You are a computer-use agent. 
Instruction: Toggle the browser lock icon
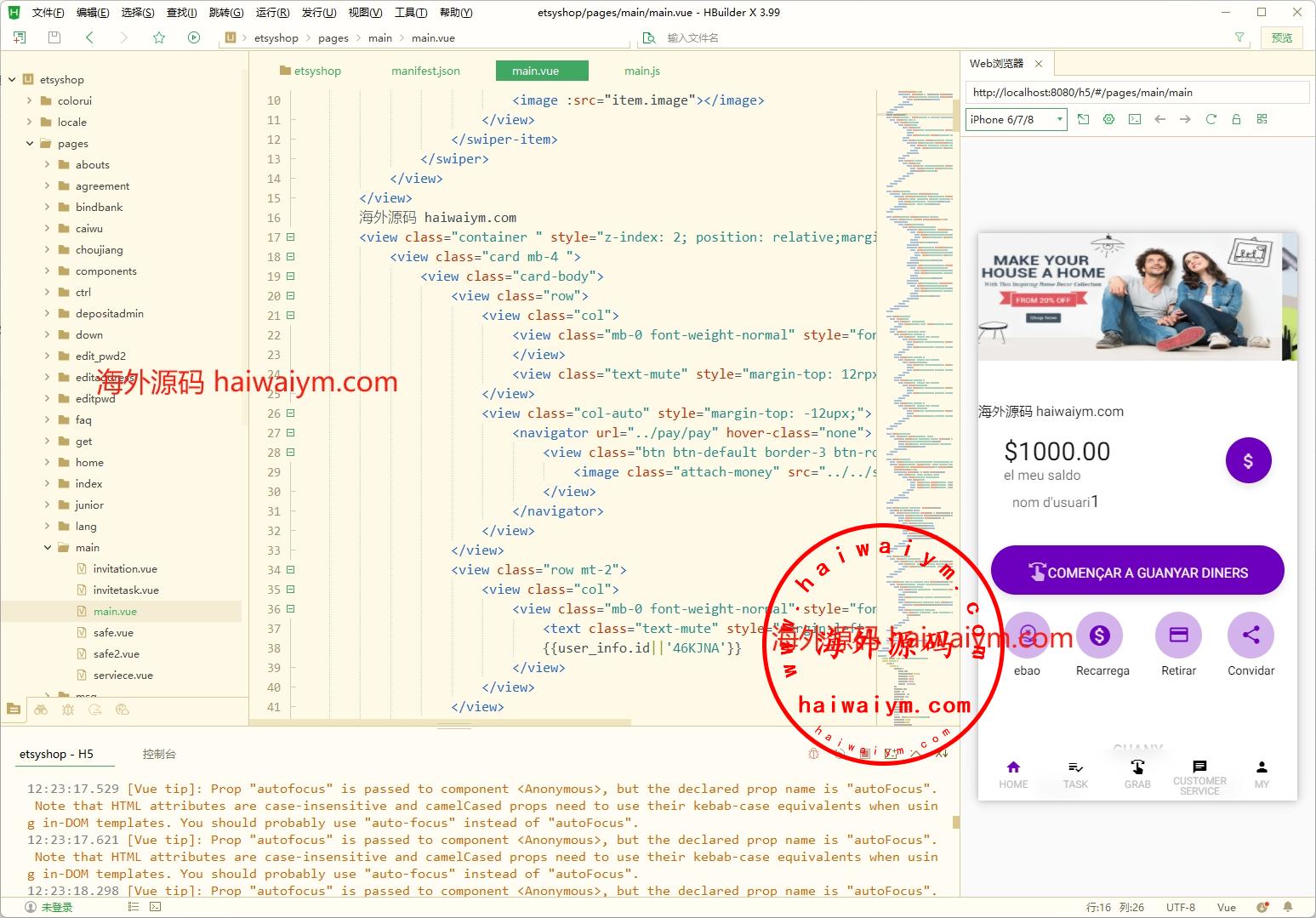[x=1236, y=119]
